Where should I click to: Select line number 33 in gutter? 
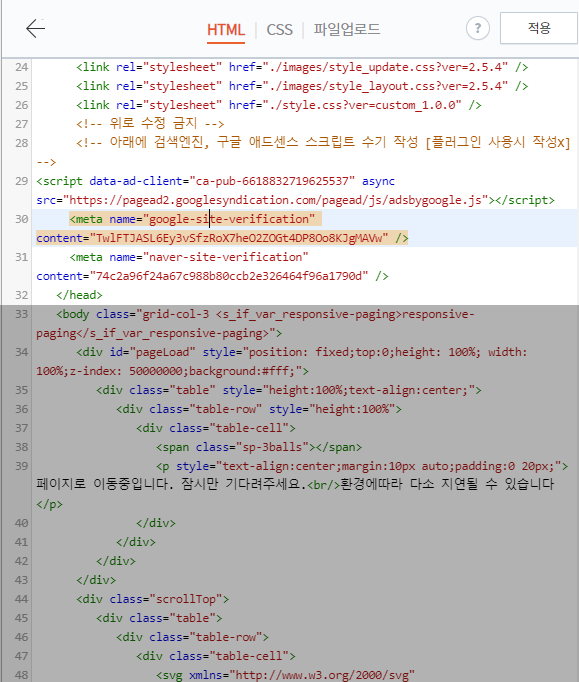[x=21, y=314]
